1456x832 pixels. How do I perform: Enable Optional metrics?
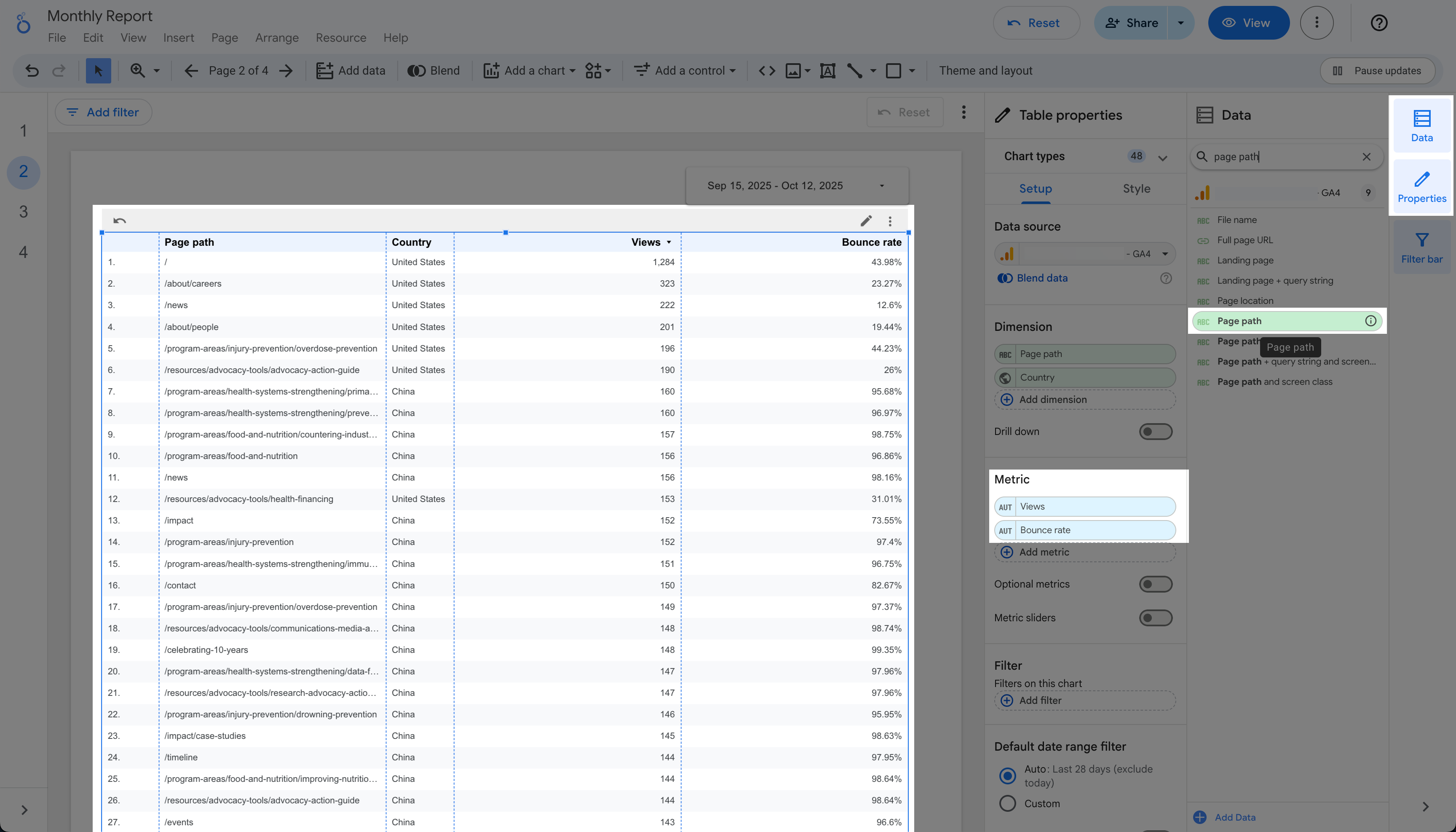pos(1156,583)
